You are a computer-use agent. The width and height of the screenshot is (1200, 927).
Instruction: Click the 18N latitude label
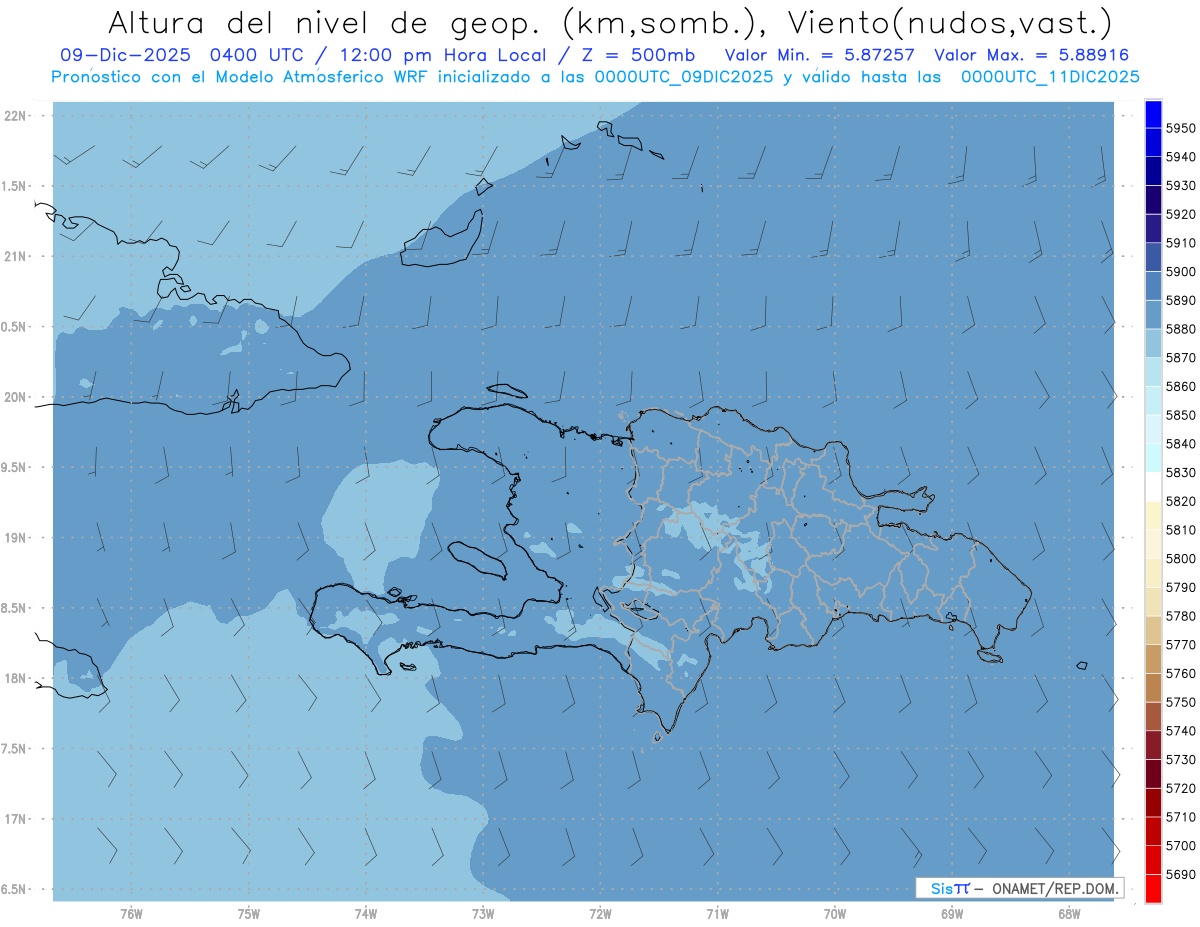point(15,678)
